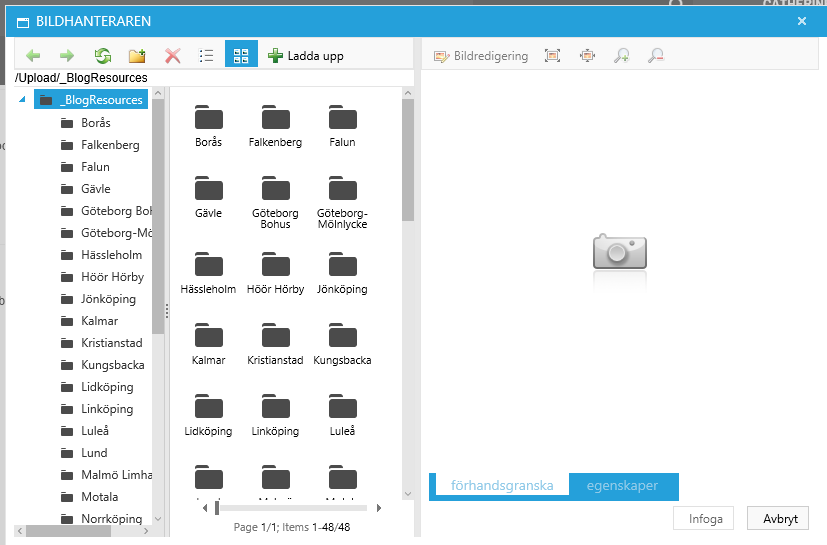Click the panel splitter handle dots

tap(167, 311)
